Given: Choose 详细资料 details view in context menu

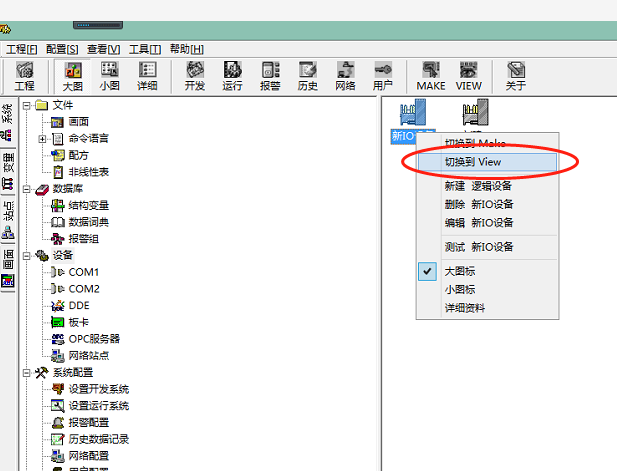Looking at the screenshot, I should pos(465,308).
